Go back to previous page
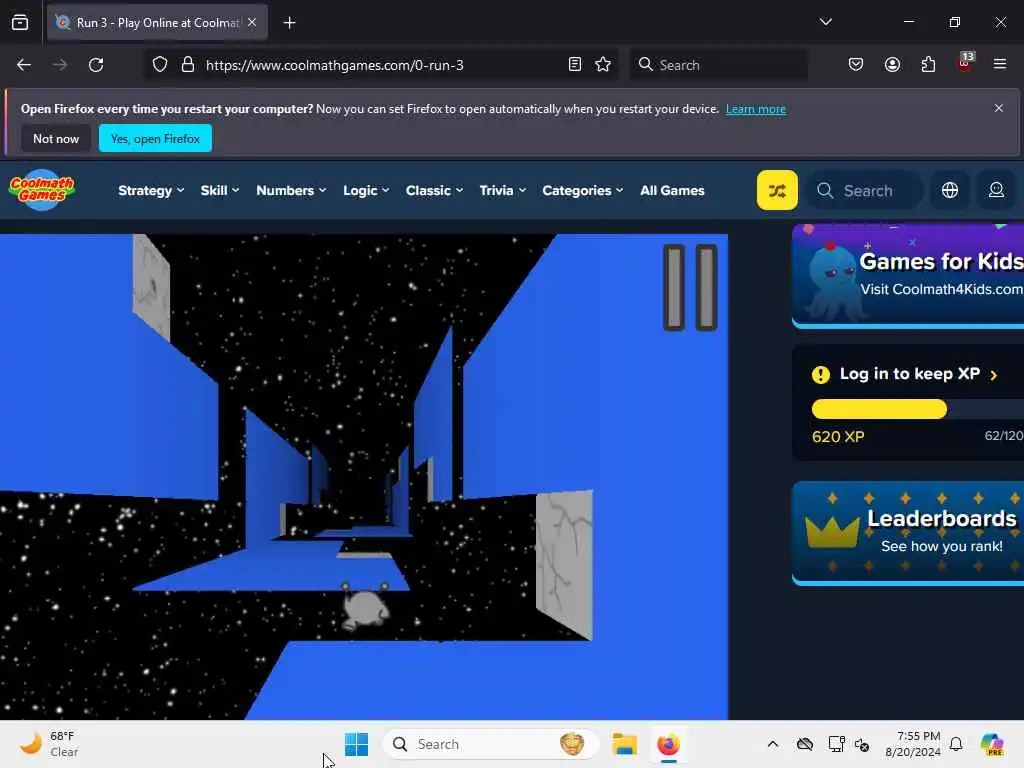The height and width of the screenshot is (768, 1024). [x=24, y=65]
